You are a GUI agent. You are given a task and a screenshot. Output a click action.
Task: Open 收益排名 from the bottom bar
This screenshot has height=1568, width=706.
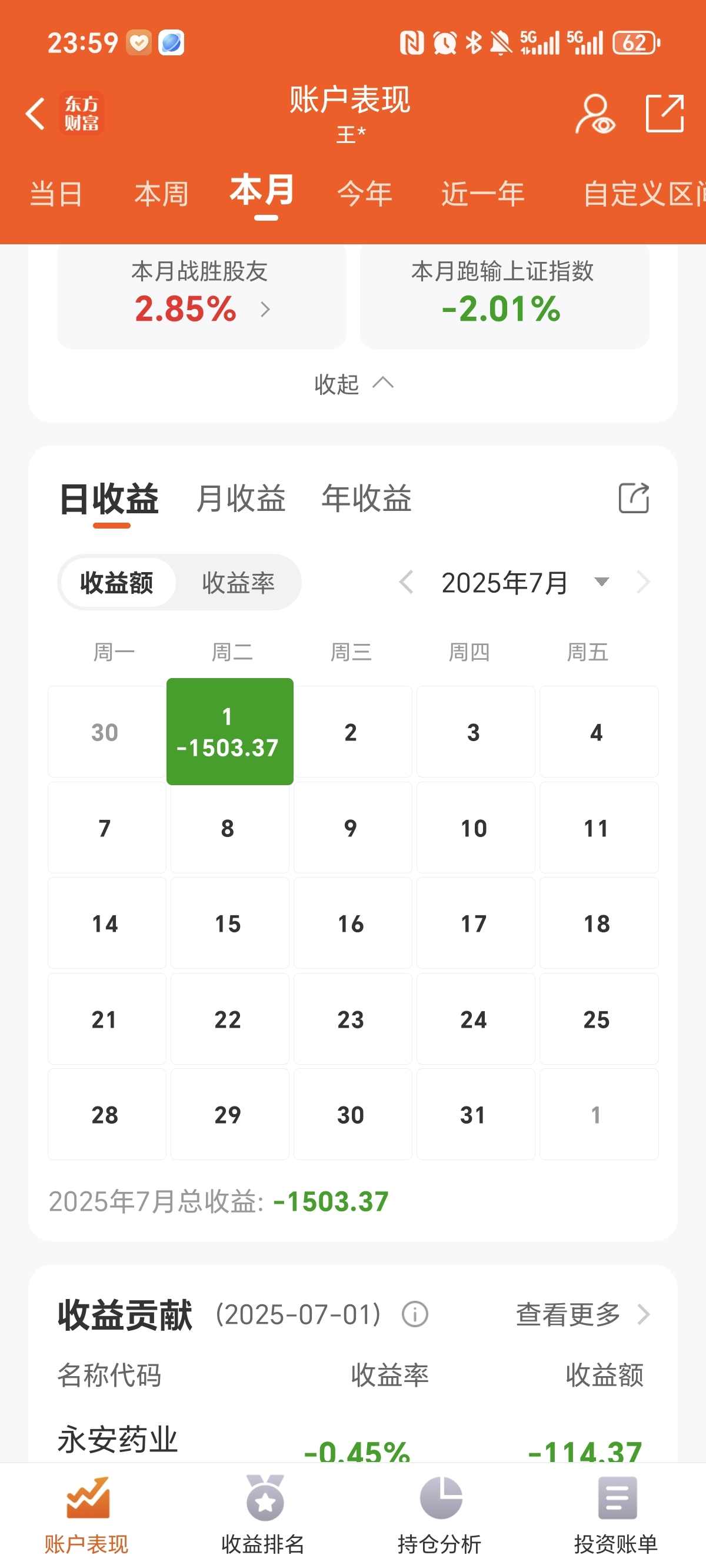(264, 1515)
